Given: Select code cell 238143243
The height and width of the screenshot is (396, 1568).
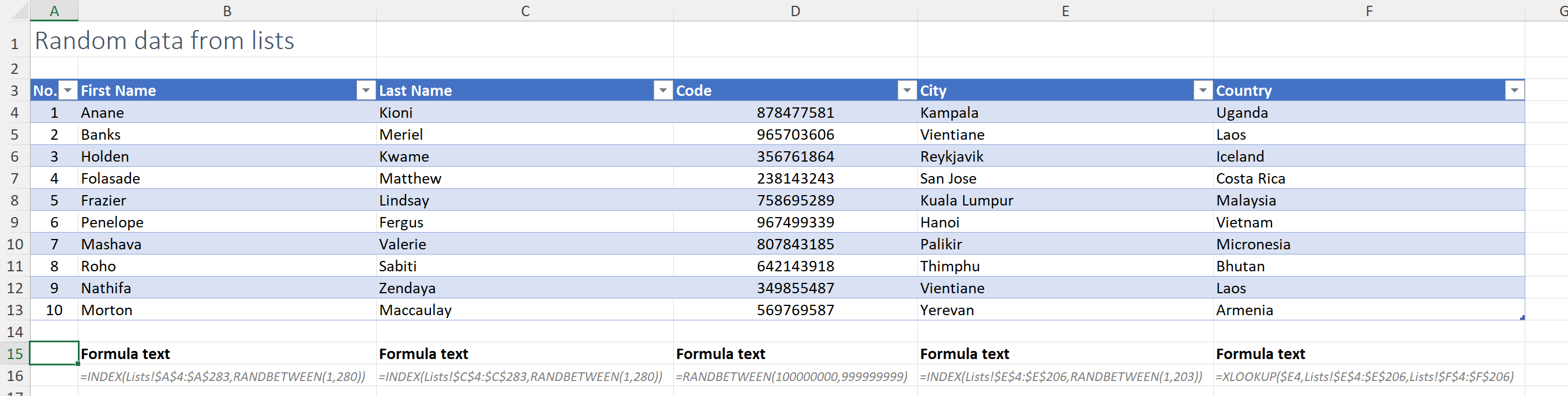Looking at the screenshot, I should coord(795,178).
